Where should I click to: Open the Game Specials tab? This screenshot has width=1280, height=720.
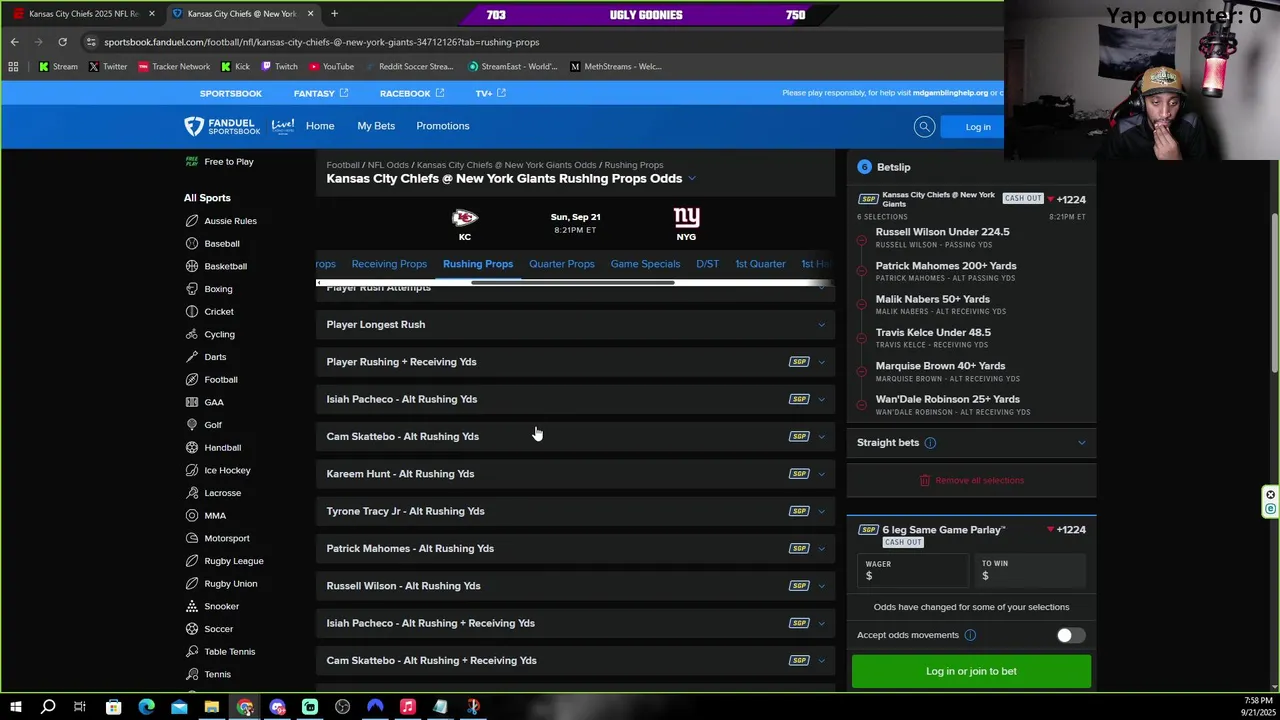pyautogui.click(x=645, y=264)
